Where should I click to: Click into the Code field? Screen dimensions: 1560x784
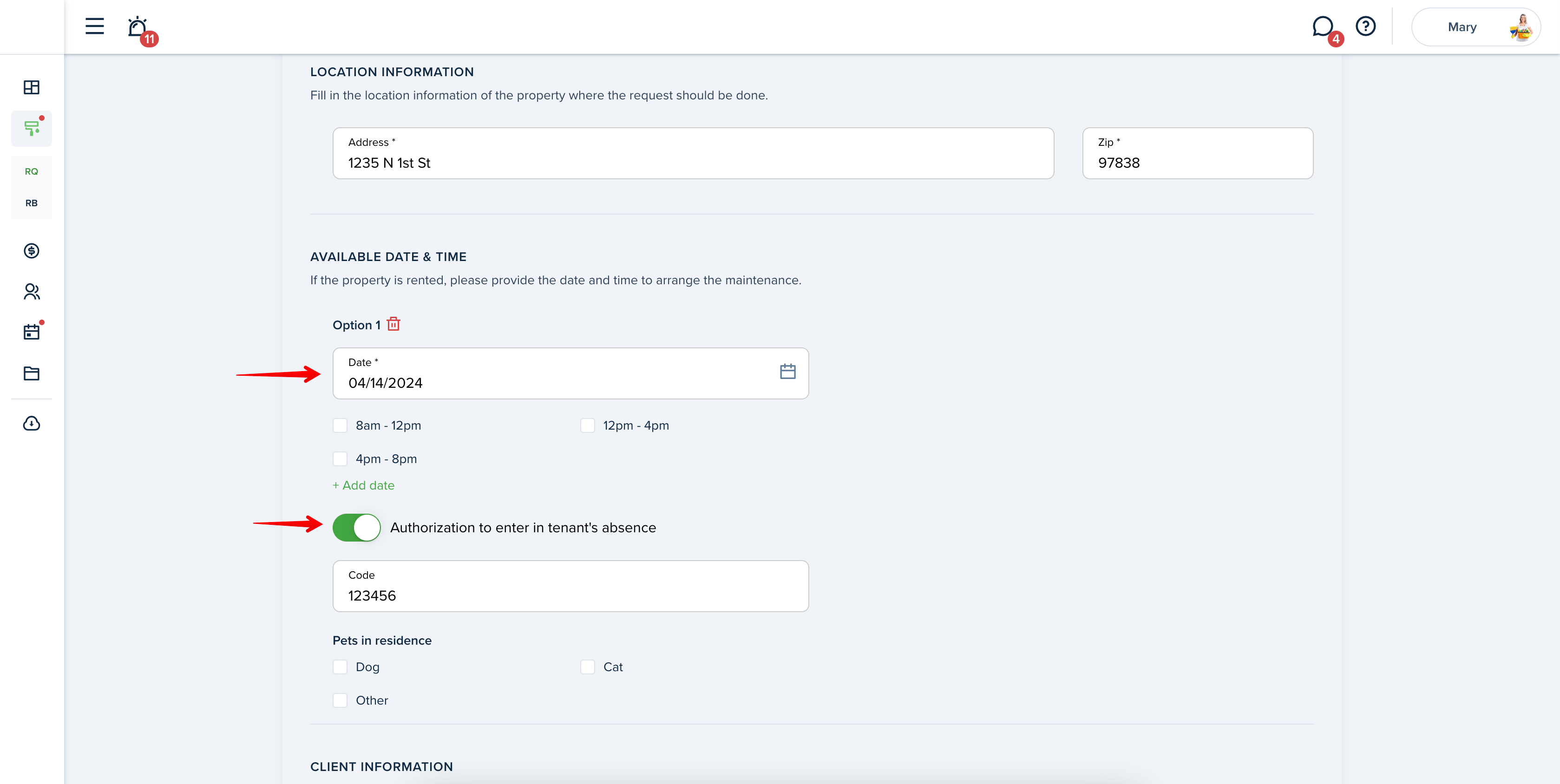(570, 586)
